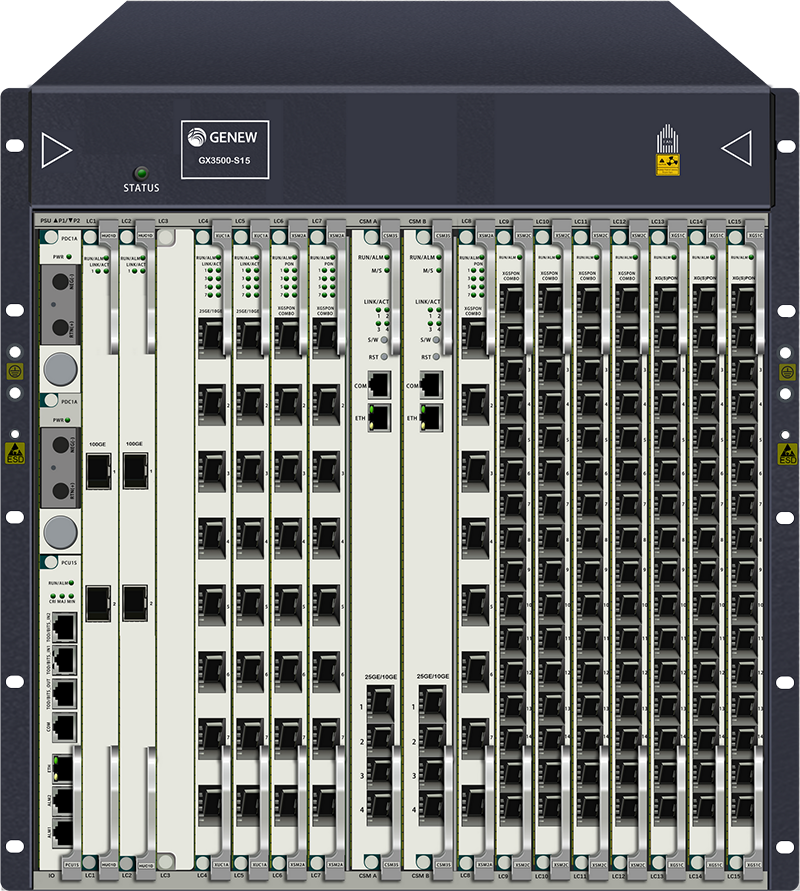Select the COM port on CSM A card
800x891 pixels.
378,386
